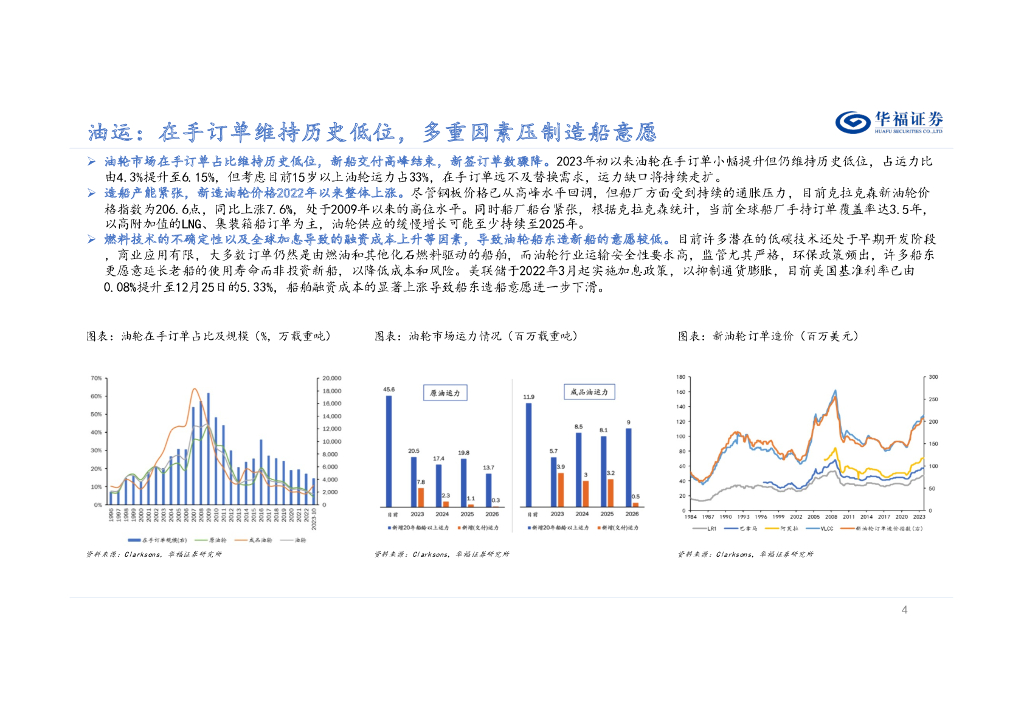The width and height of the screenshot is (1024, 724).
Task: Click the 原油轮 green legend entry
Action: coord(210,541)
